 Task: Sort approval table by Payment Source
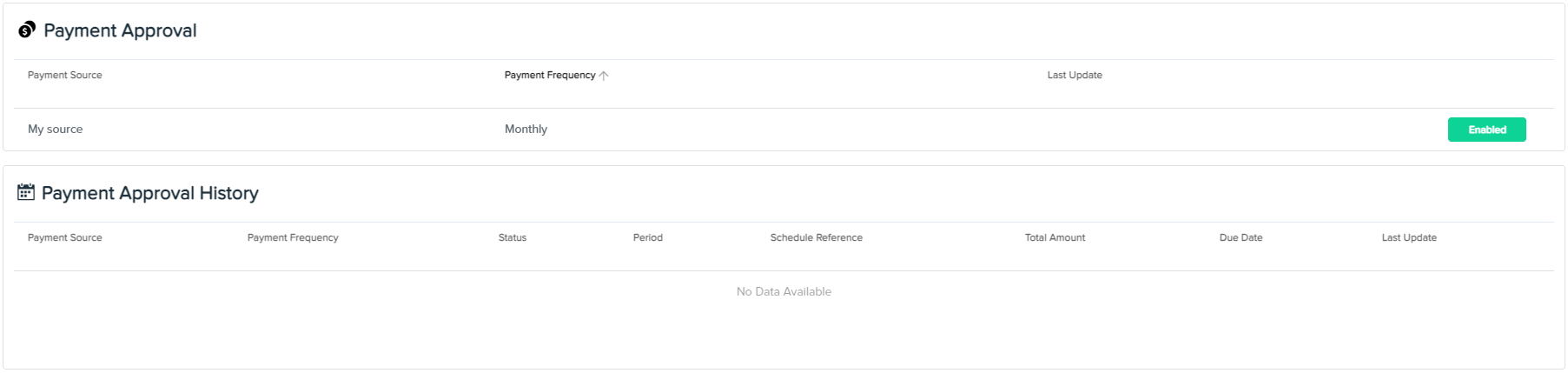coord(65,76)
